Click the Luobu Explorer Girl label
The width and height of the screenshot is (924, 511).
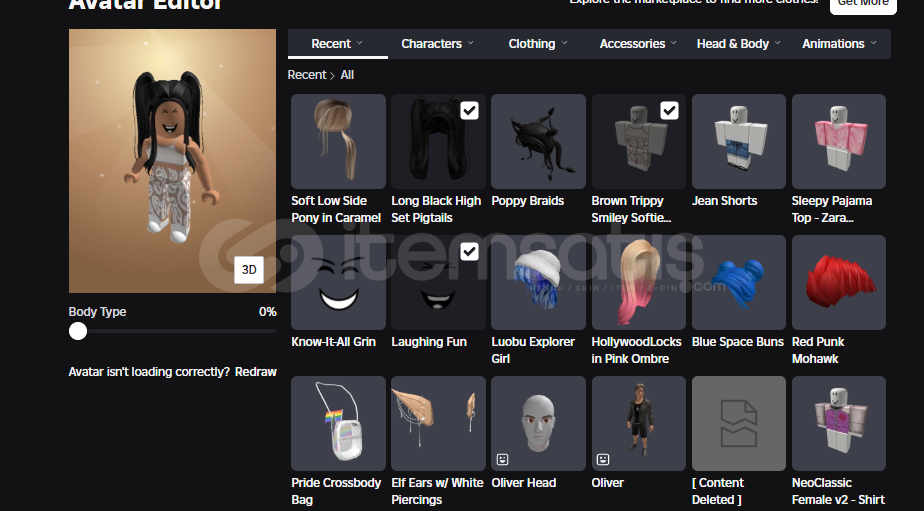coord(533,350)
